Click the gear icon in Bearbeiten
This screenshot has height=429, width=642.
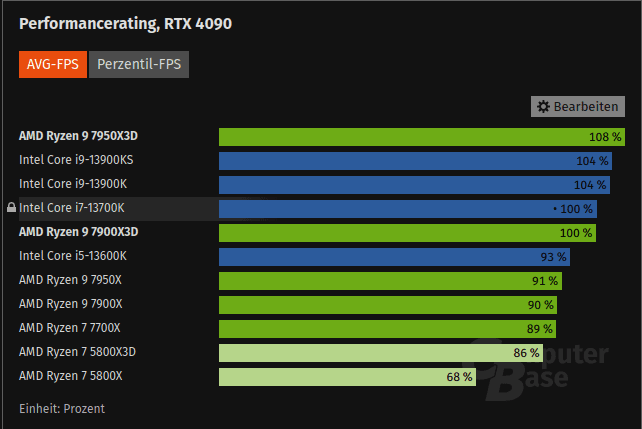click(x=543, y=106)
